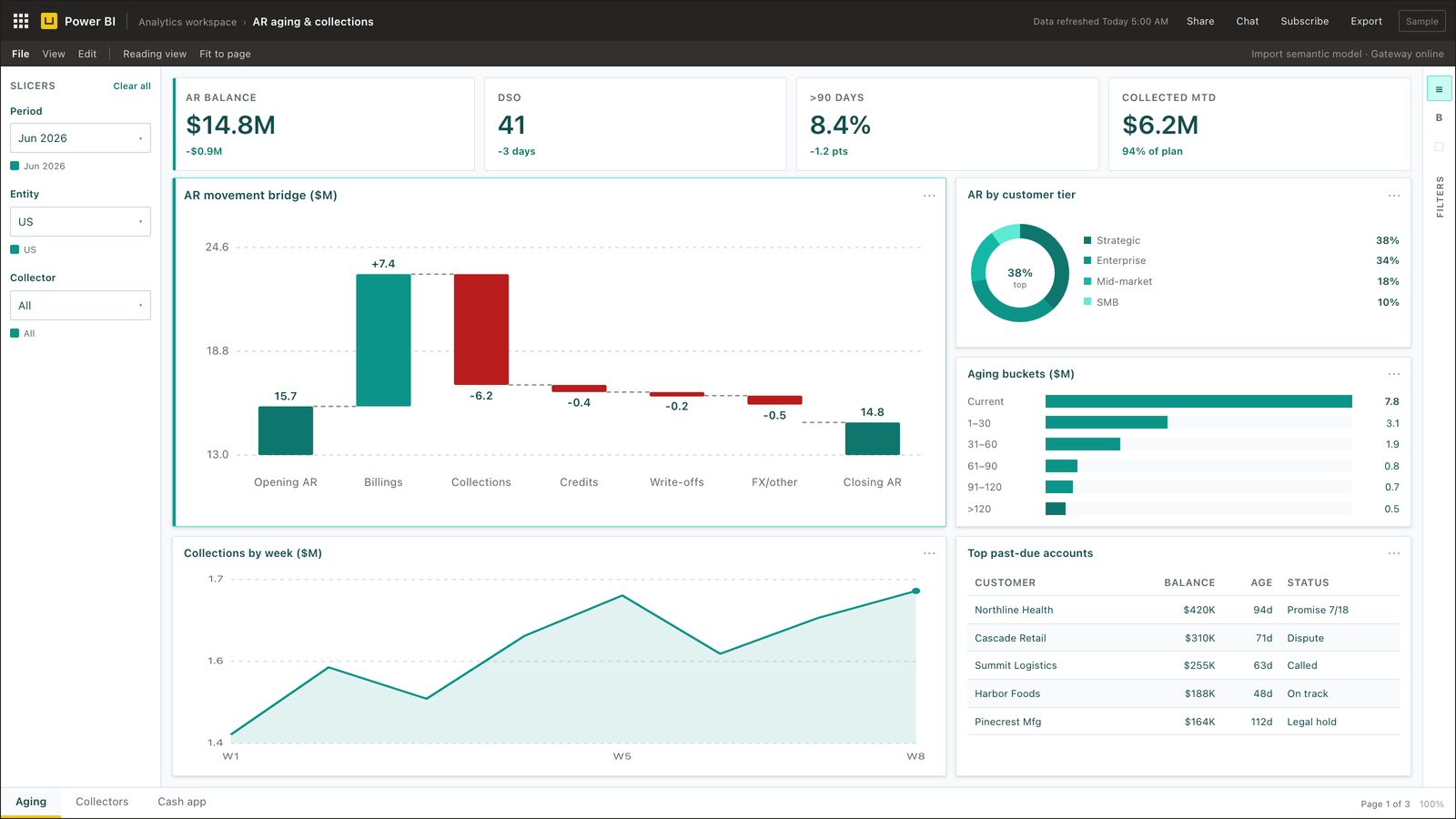Toggle the All collector checkbox
Screen dimensions: 1456x819
pos(15,333)
